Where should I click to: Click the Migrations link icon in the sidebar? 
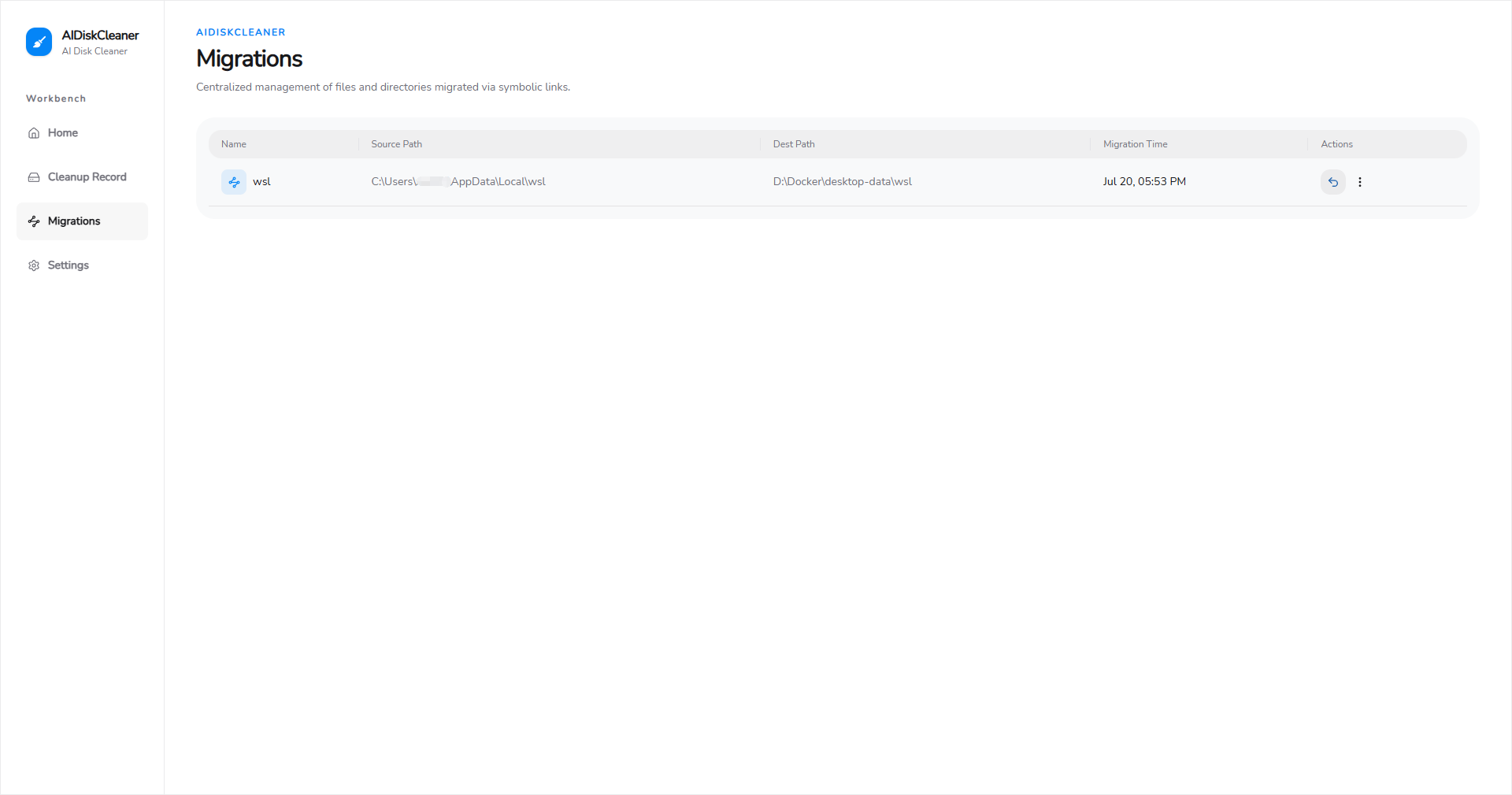tap(34, 221)
